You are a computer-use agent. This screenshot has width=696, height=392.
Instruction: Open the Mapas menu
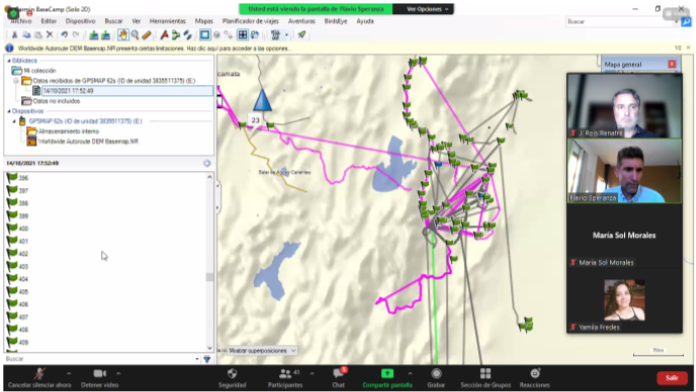pyautogui.click(x=204, y=21)
